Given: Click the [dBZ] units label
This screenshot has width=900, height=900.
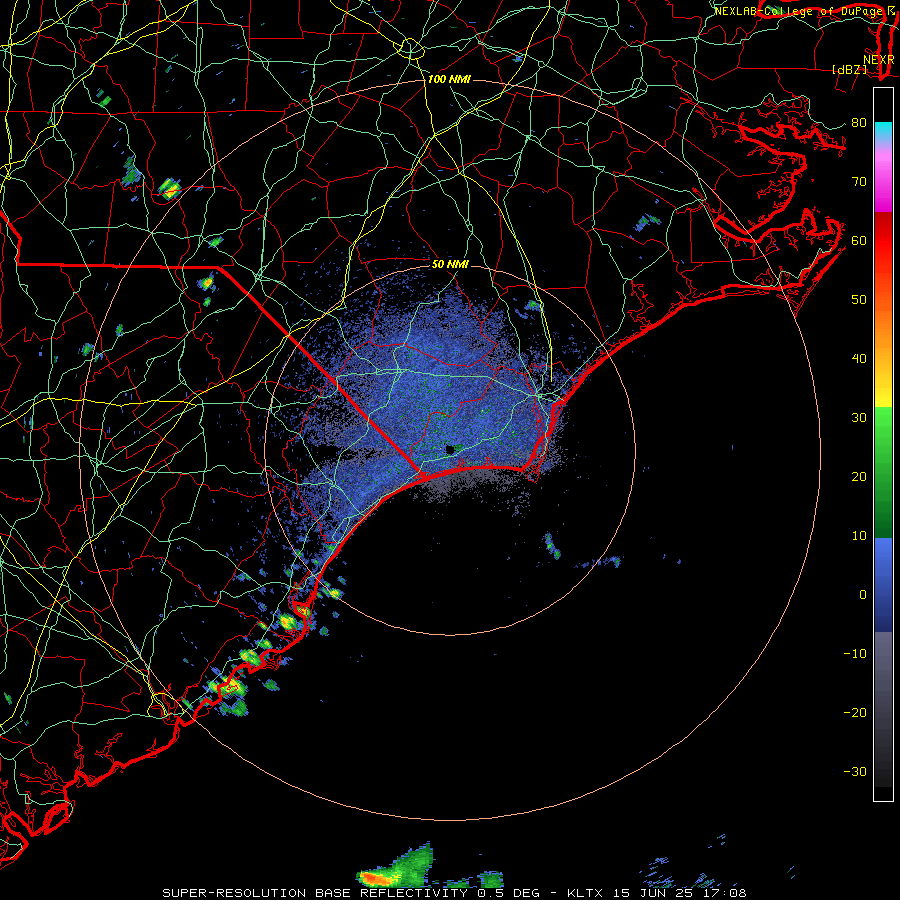Looking at the screenshot, I should click(x=849, y=69).
